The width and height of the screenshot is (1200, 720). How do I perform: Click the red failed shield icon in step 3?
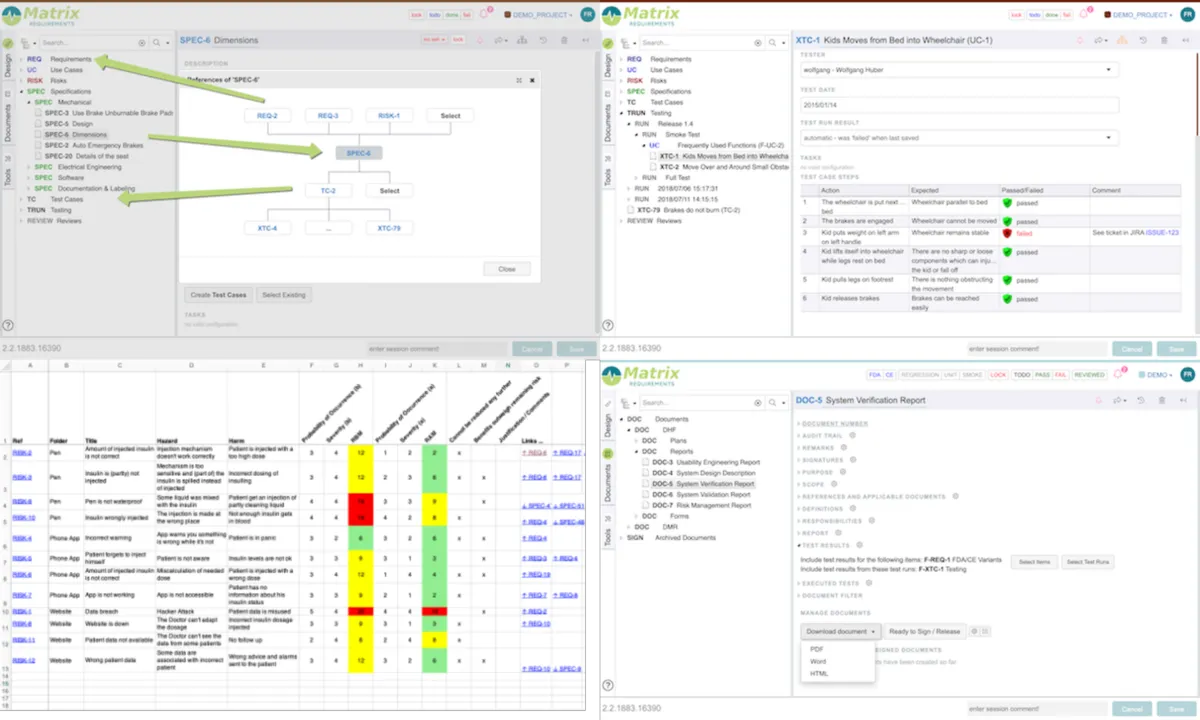[1007, 232]
